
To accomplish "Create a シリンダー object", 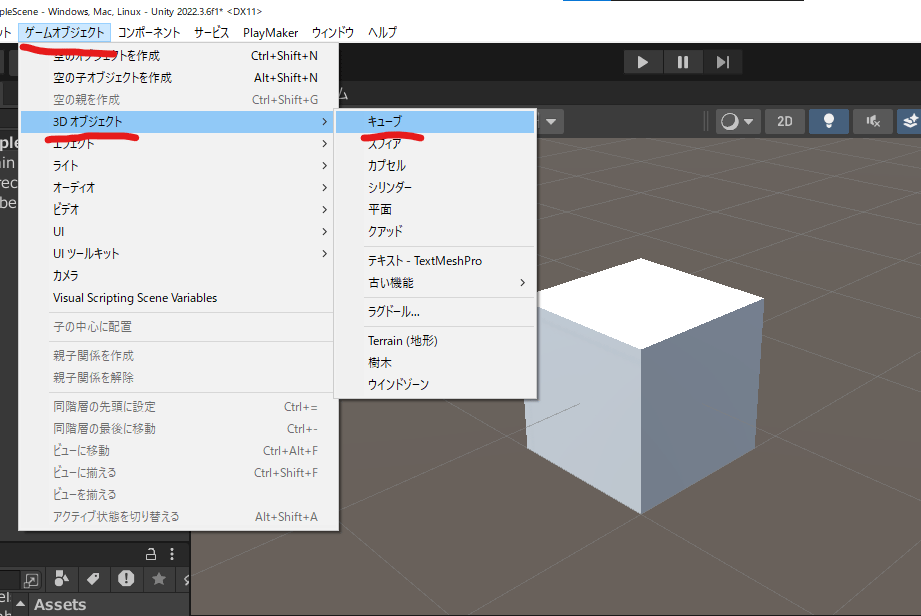I will pos(435,187).
